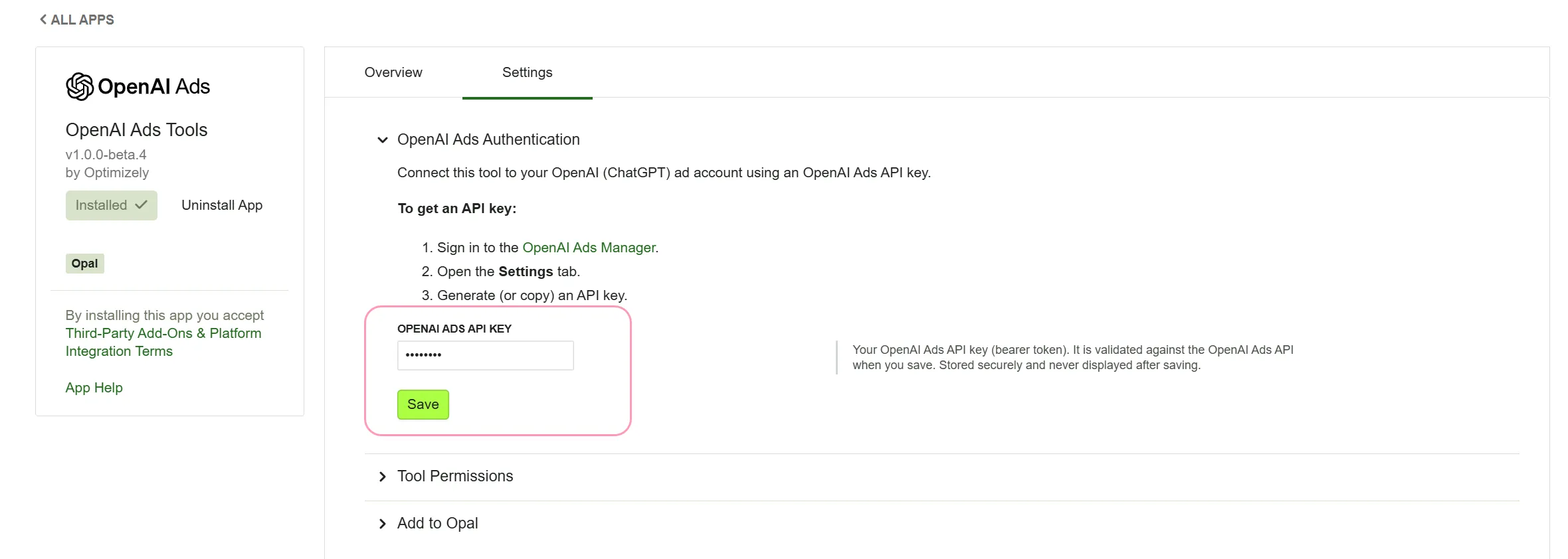Open the App Help link

pyautogui.click(x=94, y=388)
